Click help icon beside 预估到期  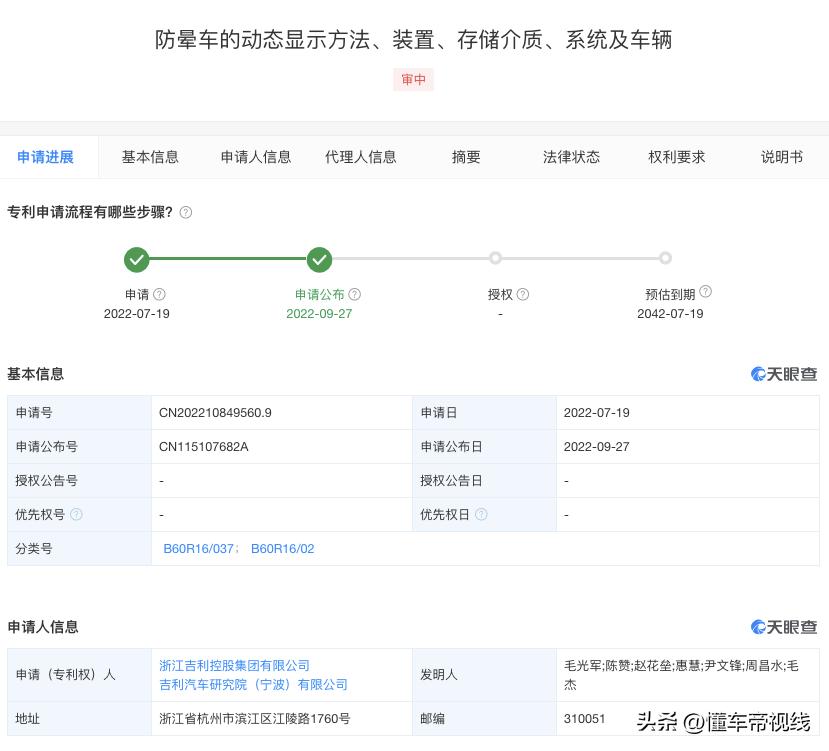(x=705, y=291)
